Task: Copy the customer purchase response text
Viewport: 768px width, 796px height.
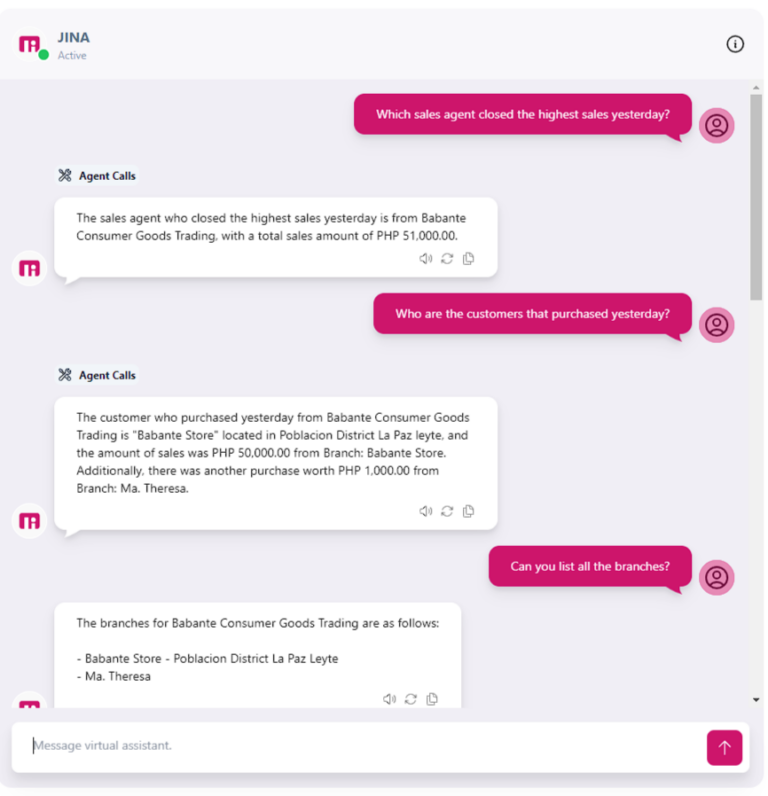Action: pos(469,511)
